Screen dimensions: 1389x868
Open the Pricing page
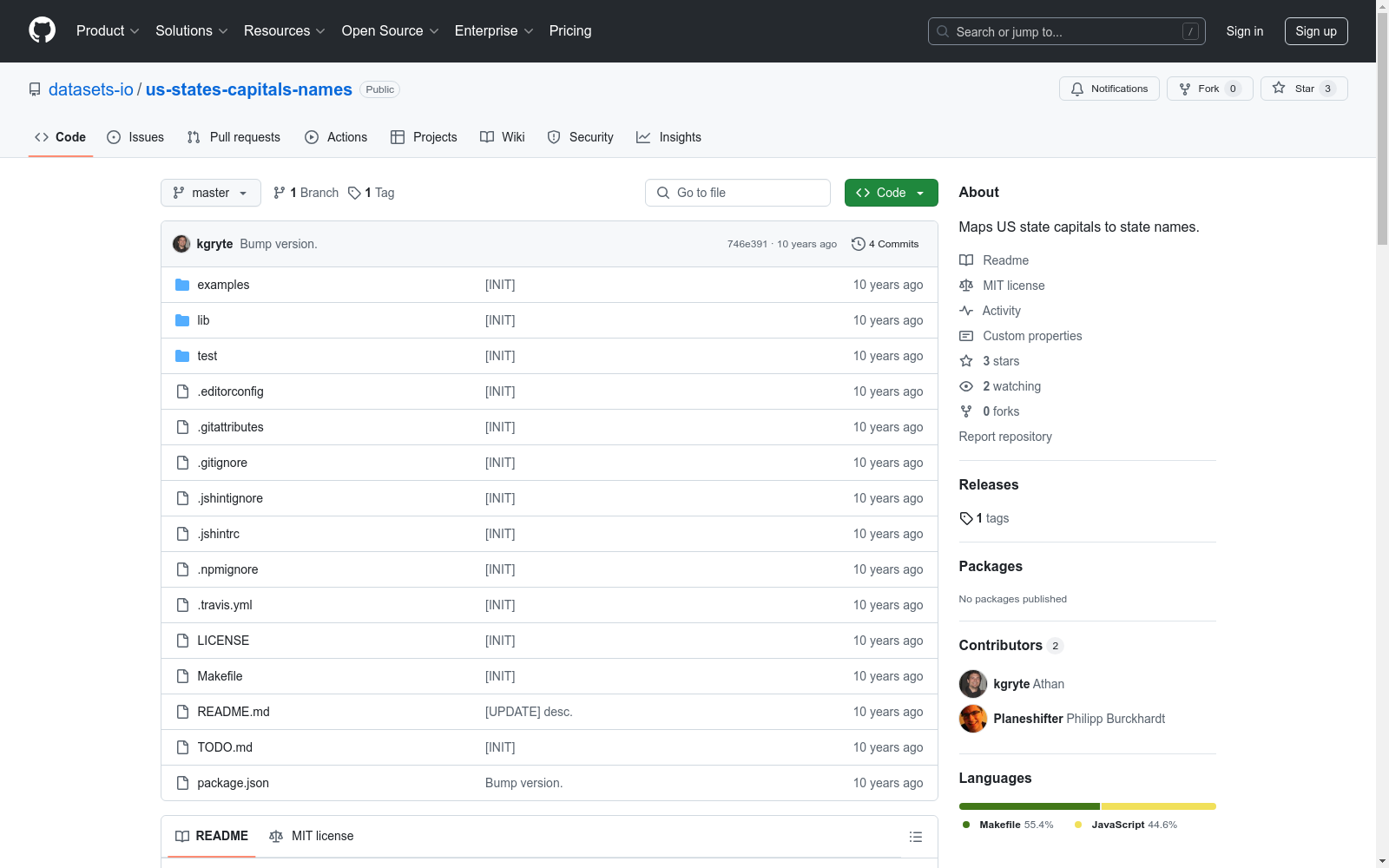pyautogui.click(x=570, y=31)
